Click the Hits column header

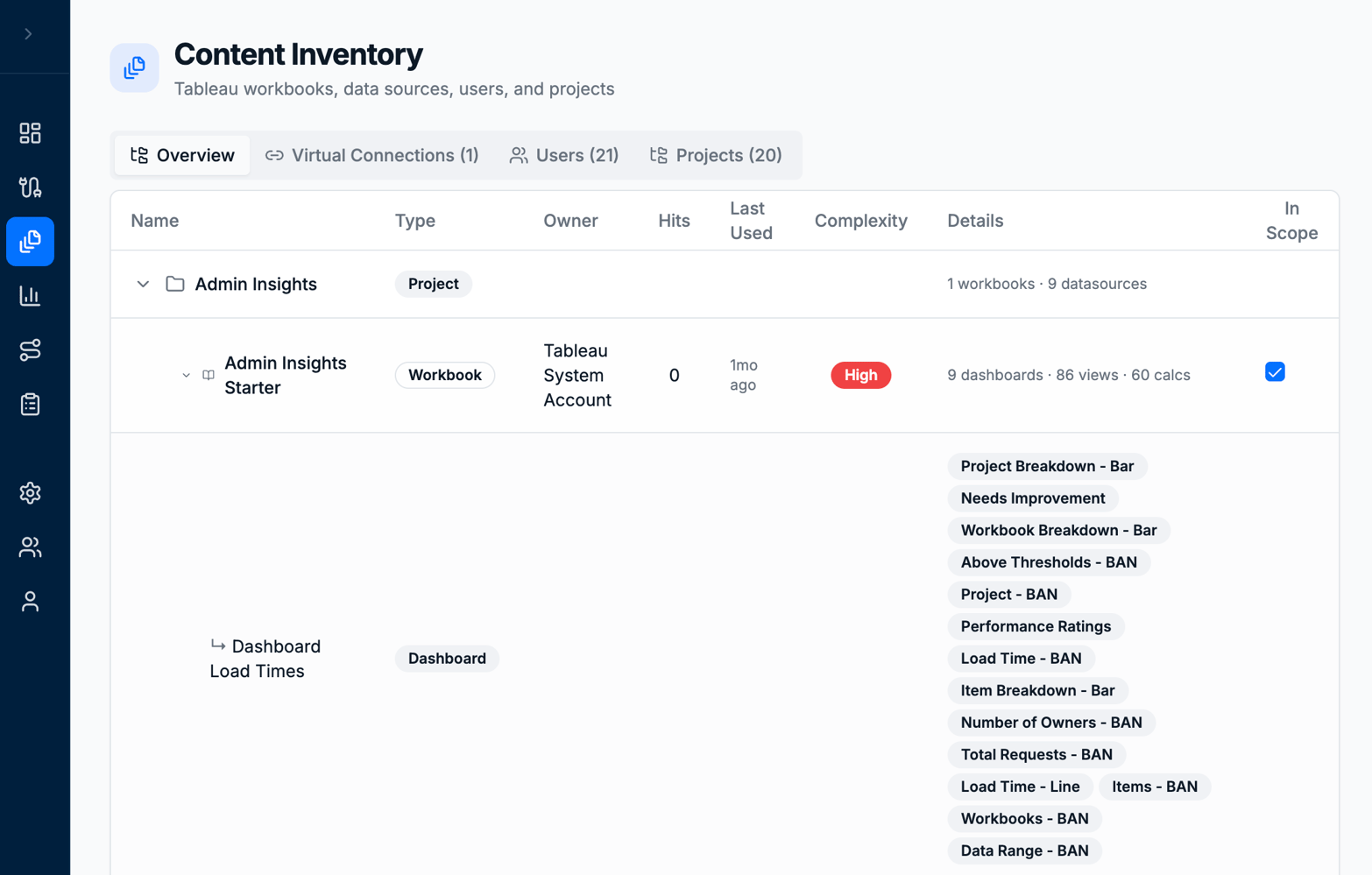click(674, 221)
